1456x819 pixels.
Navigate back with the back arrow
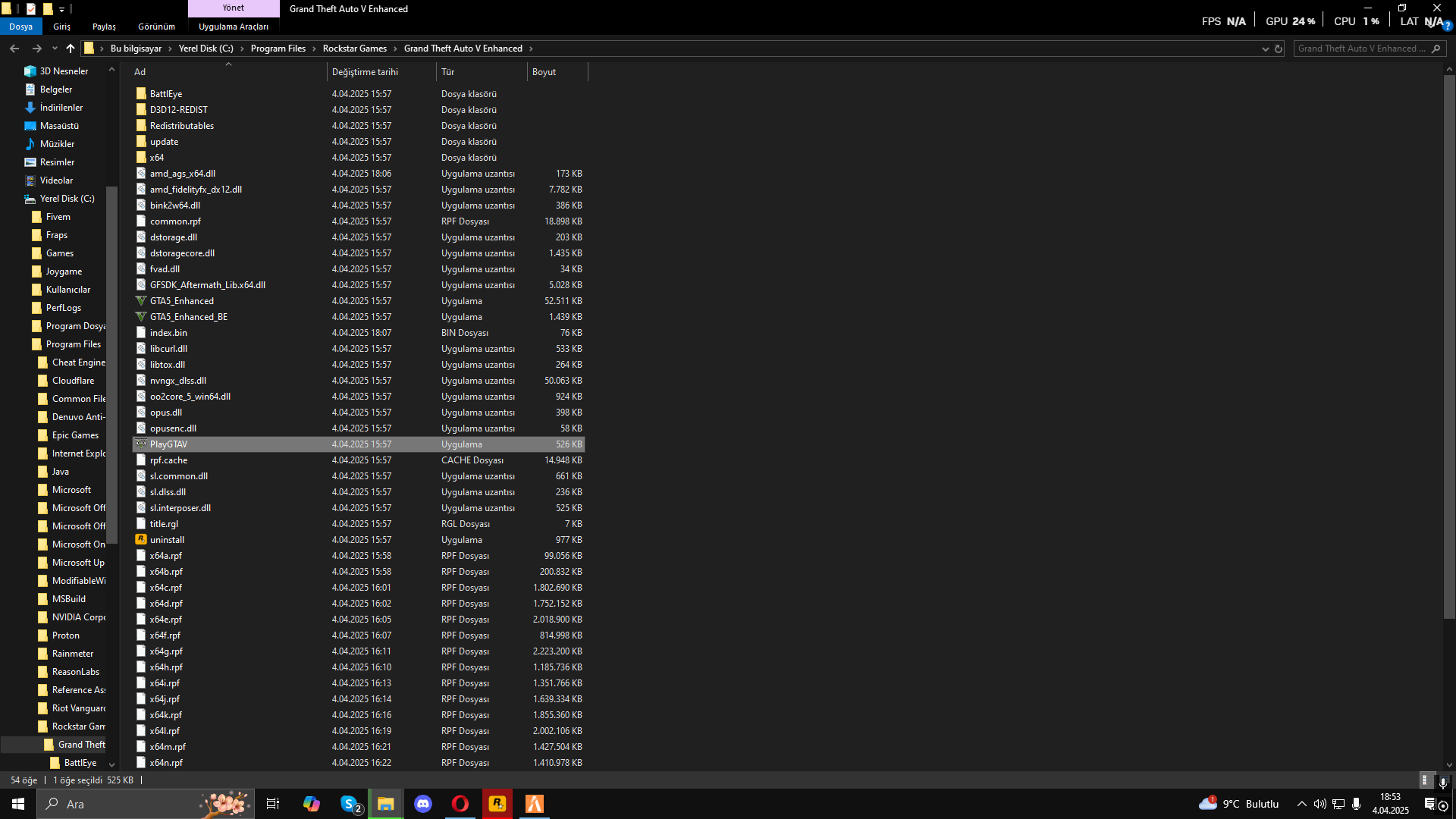pyautogui.click(x=14, y=49)
